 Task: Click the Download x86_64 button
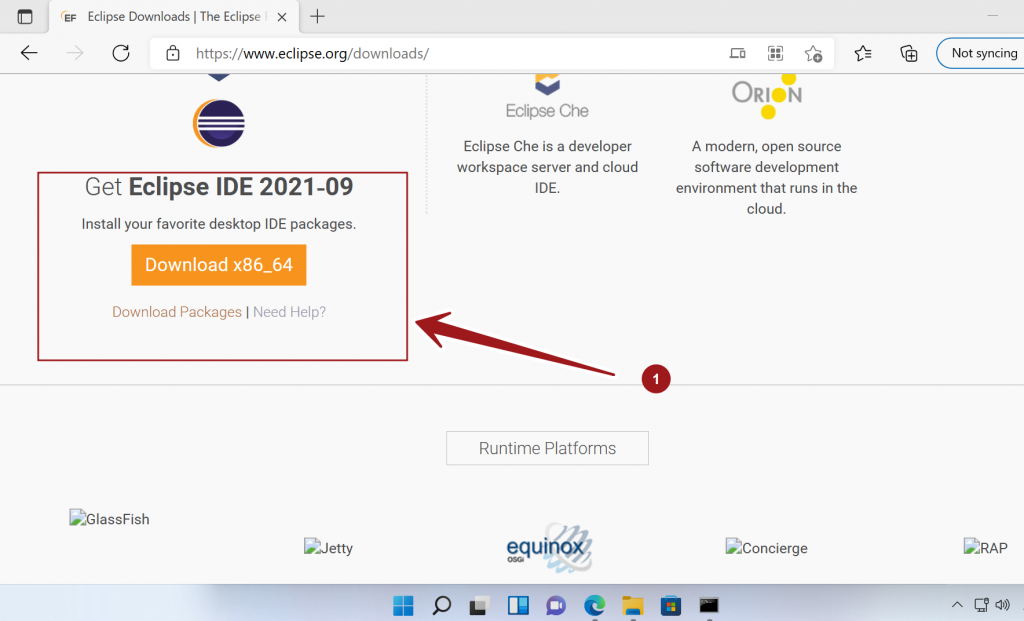[218, 265]
